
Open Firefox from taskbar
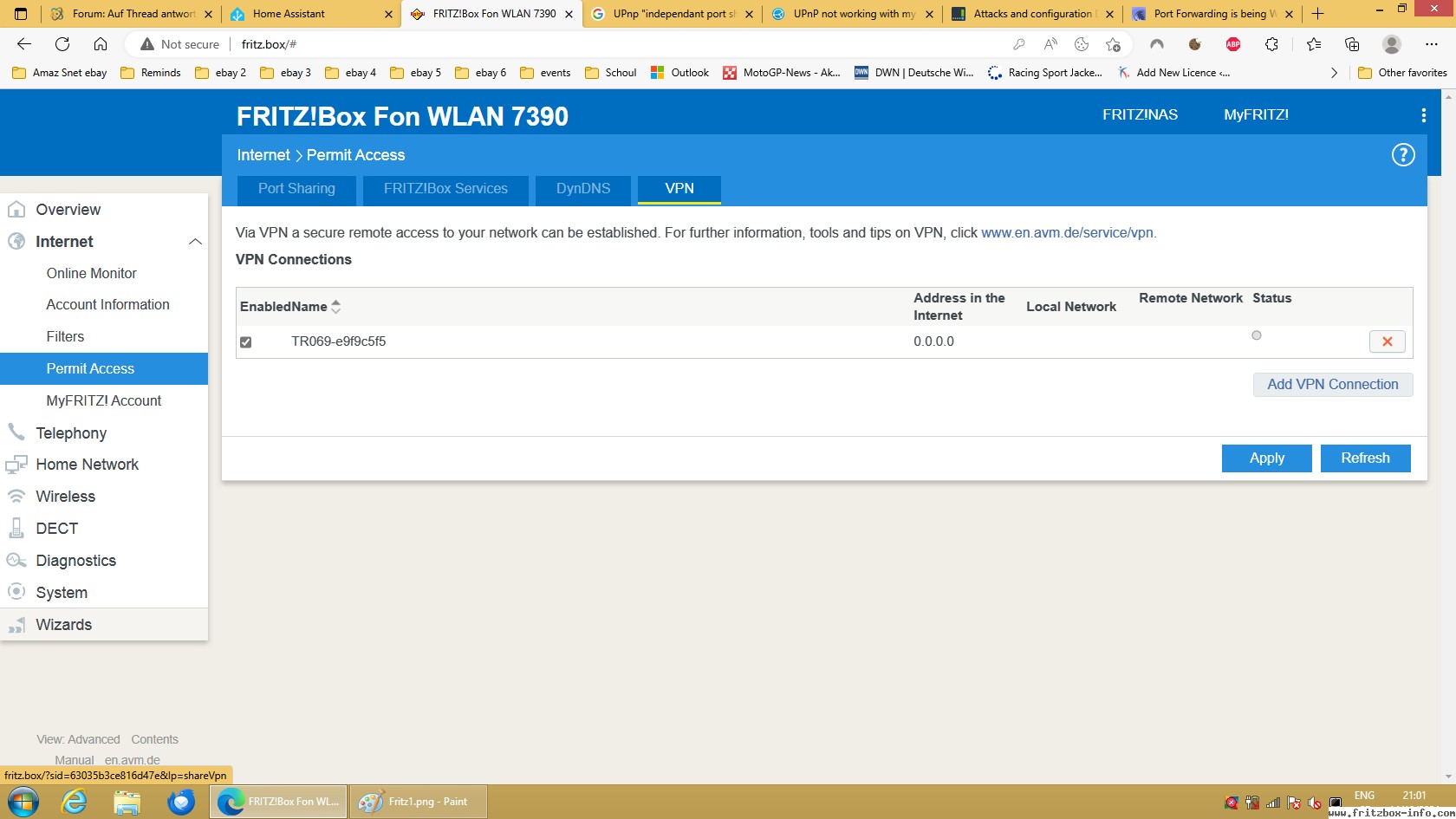(180, 802)
